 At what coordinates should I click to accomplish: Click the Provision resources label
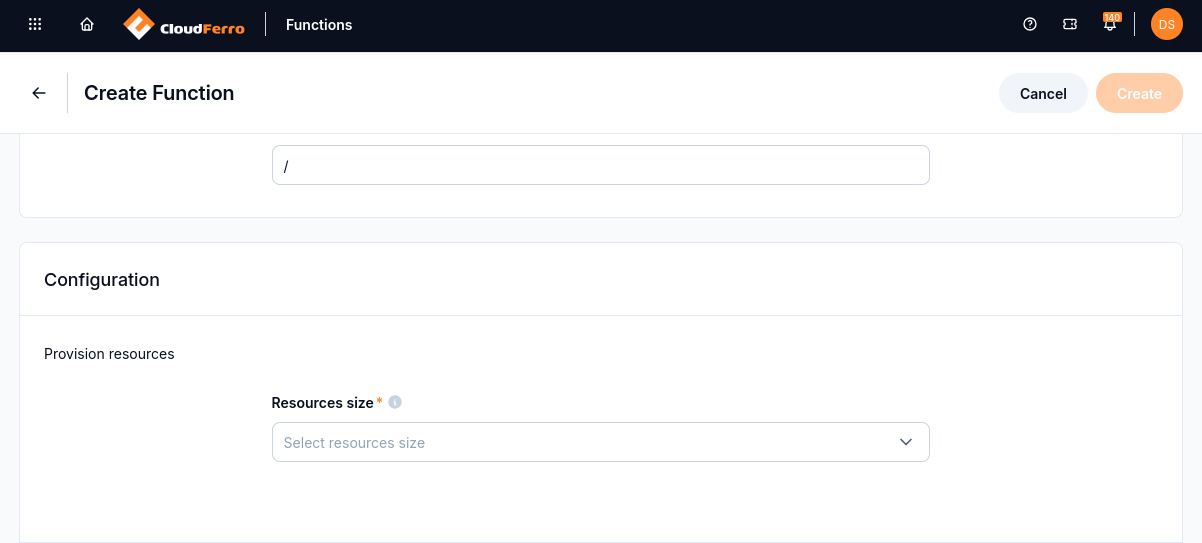point(109,354)
